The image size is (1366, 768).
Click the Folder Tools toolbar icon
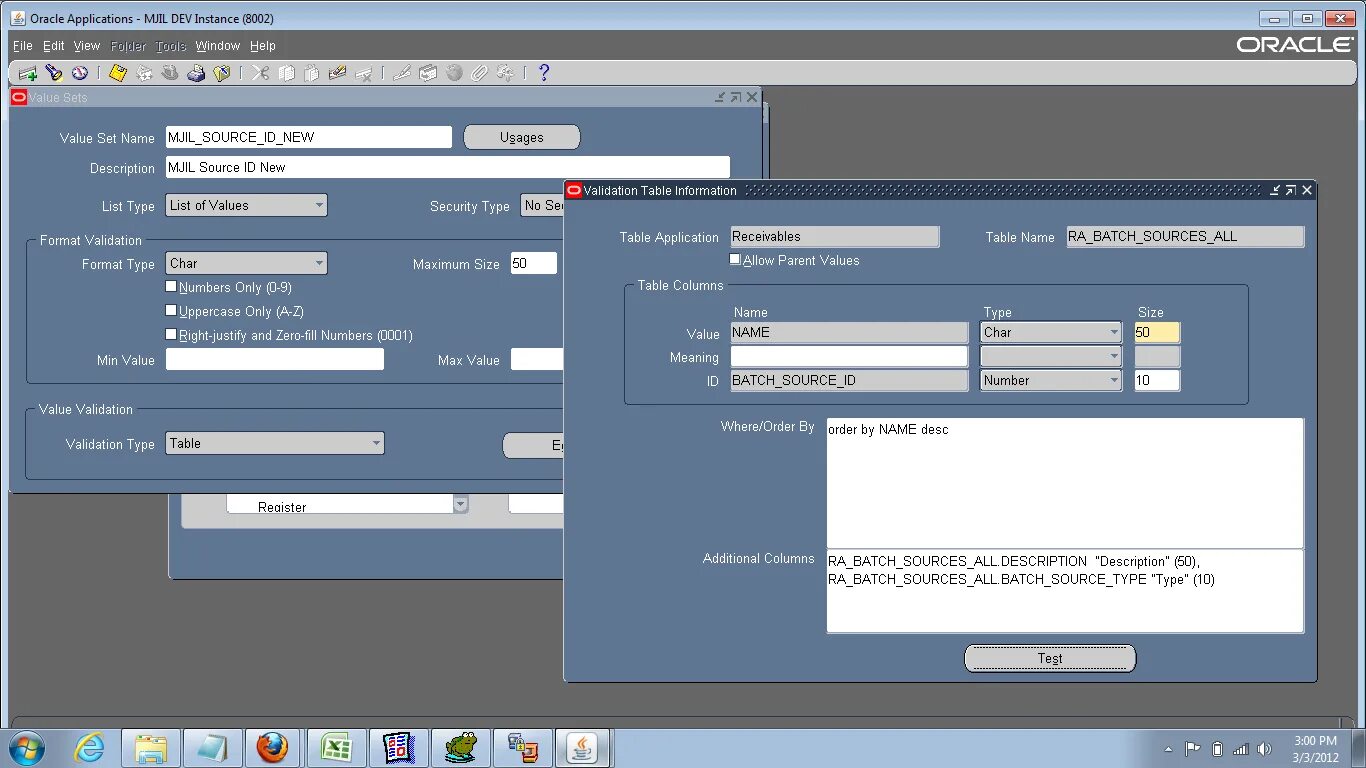coord(505,73)
